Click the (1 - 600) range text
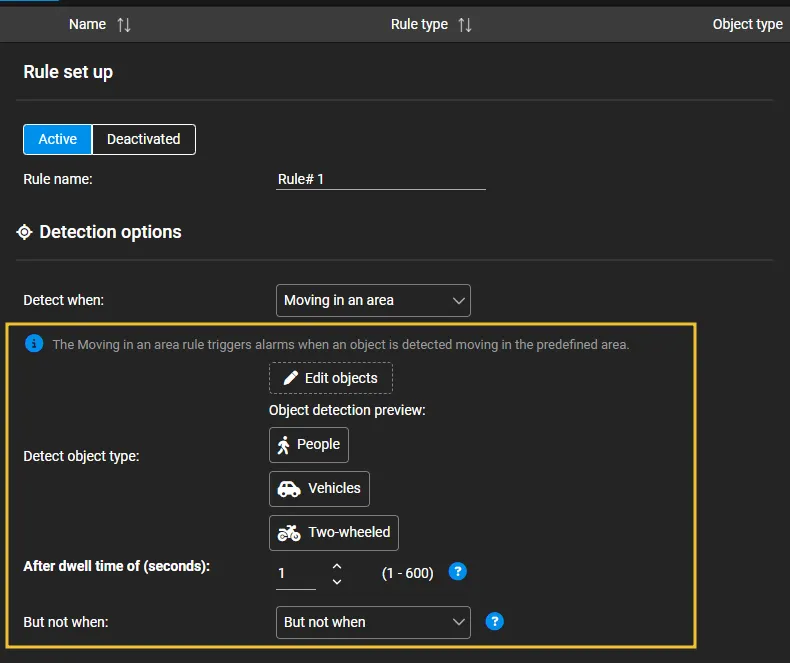This screenshot has height=663, width=790. [408, 573]
